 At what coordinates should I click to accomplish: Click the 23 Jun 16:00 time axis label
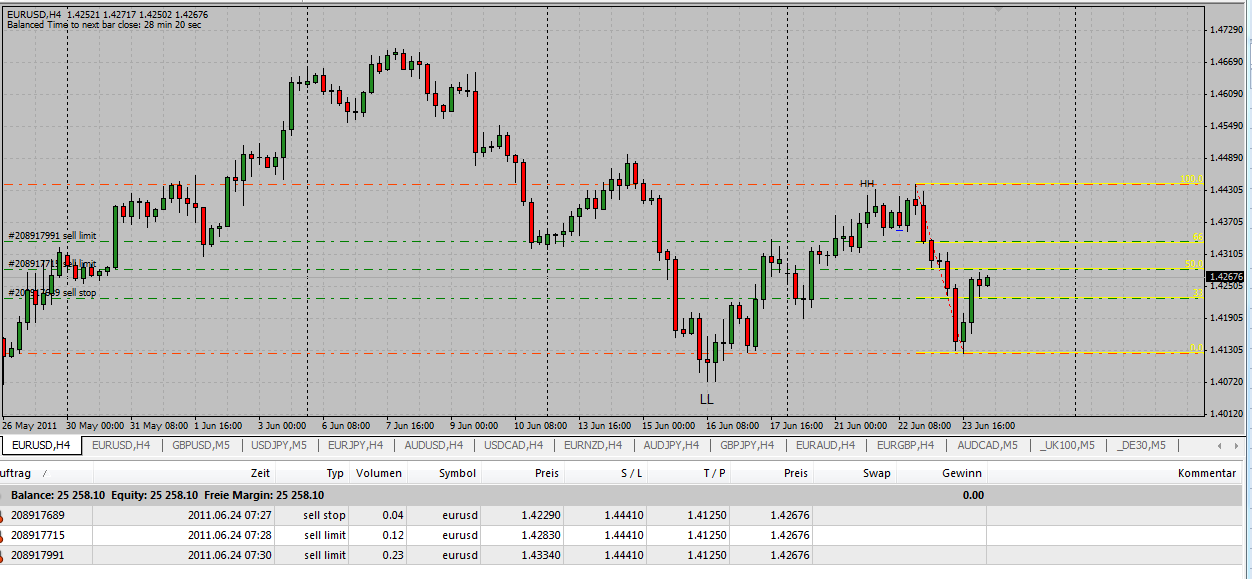click(989, 425)
